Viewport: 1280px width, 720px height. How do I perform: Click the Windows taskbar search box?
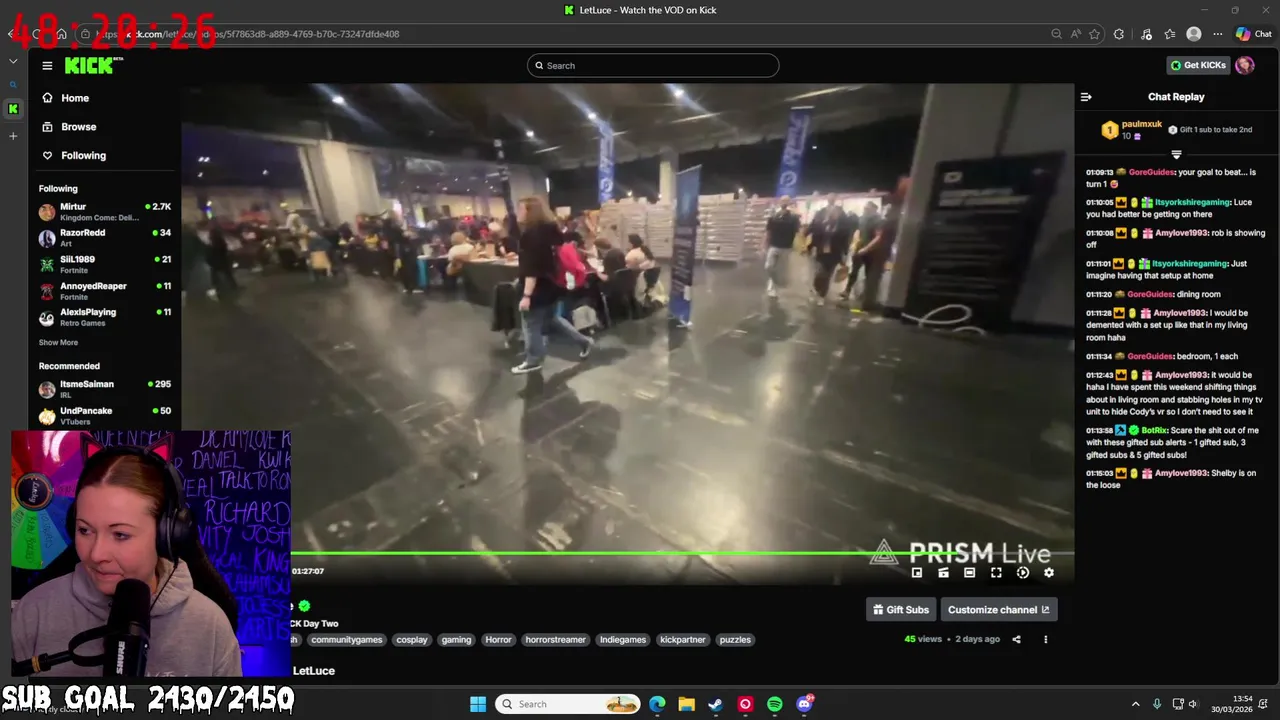pyautogui.click(x=568, y=704)
